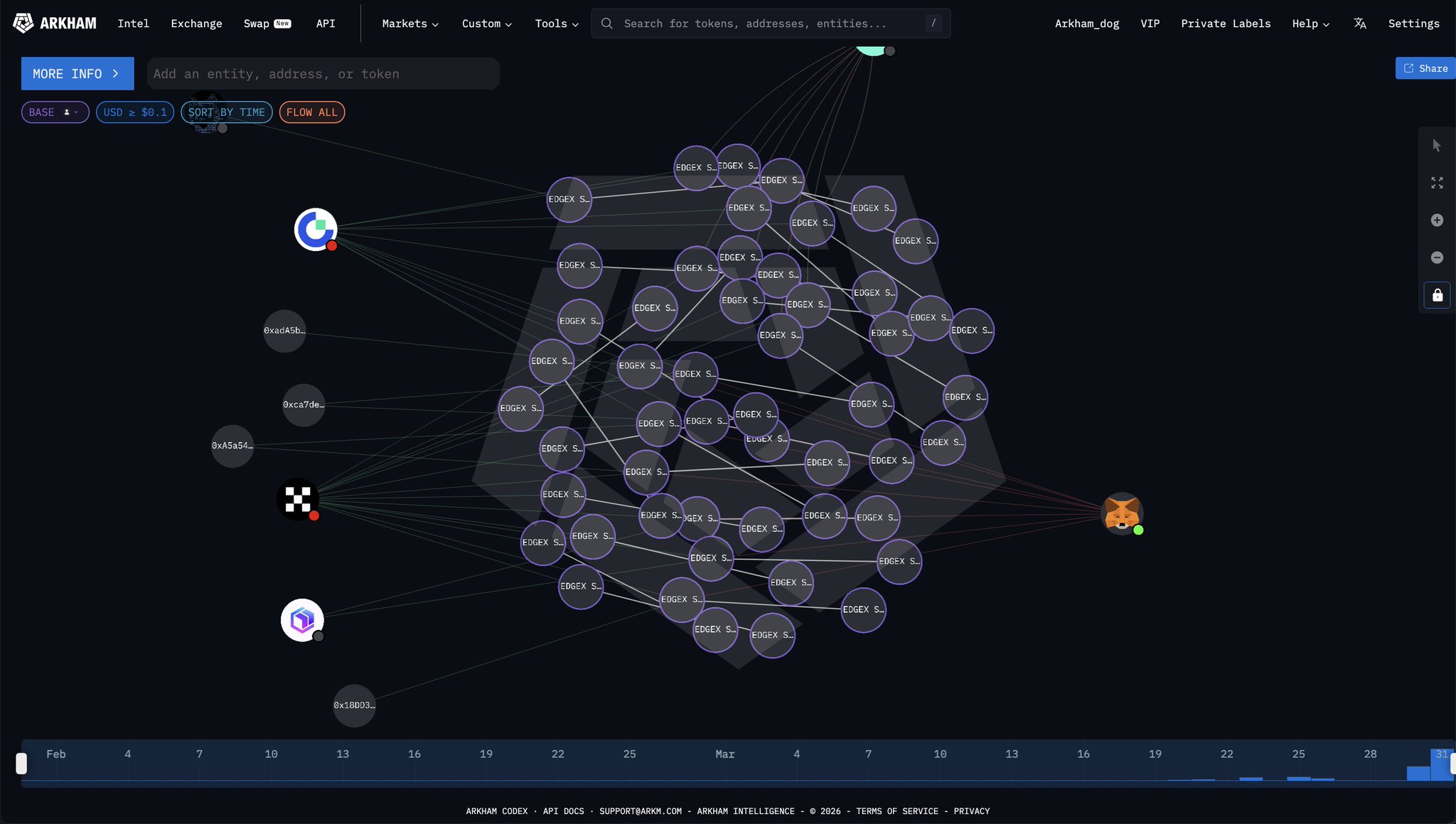Open the language translate icon

pos(1359,23)
